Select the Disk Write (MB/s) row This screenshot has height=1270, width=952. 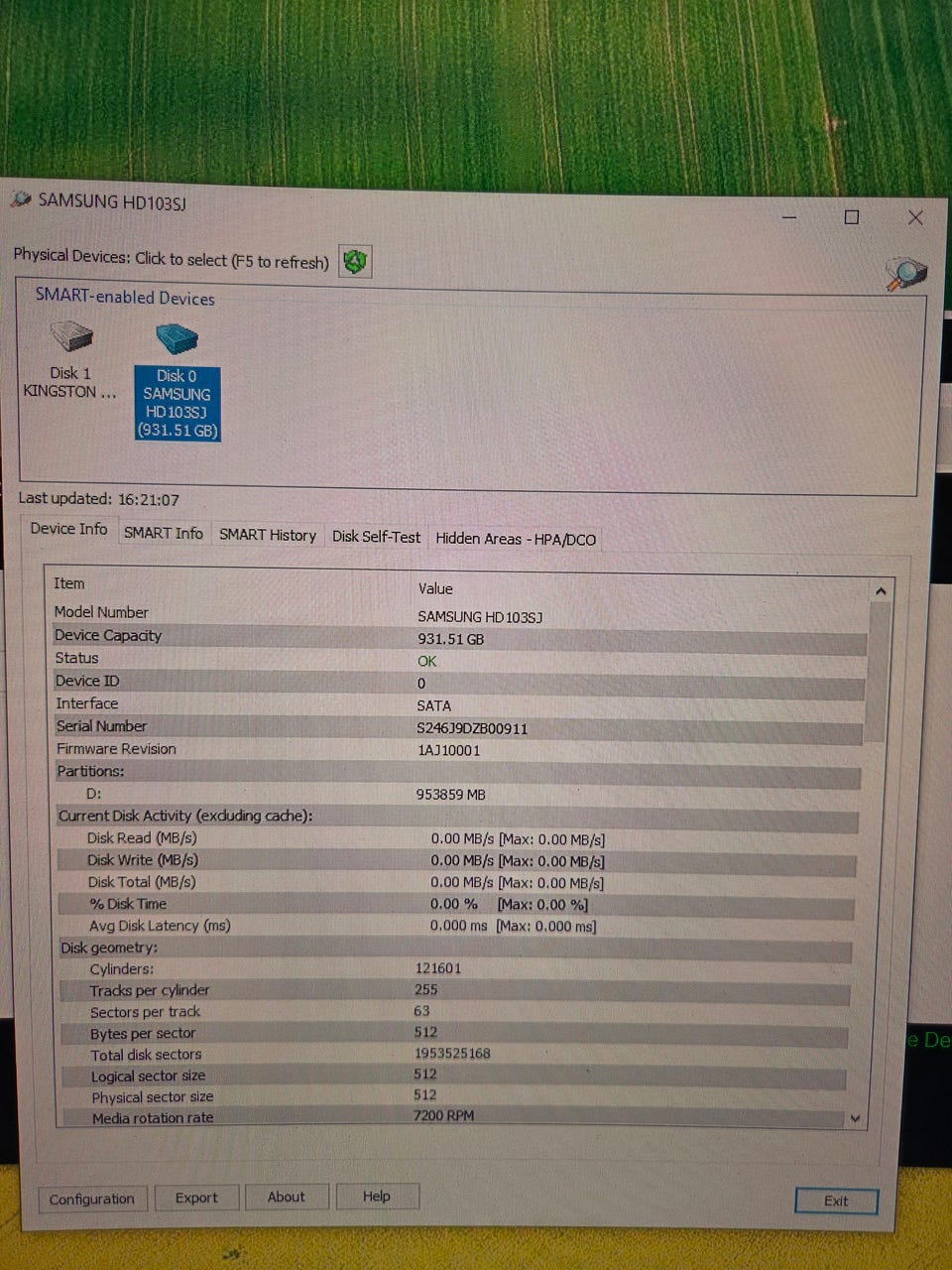pyautogui.click(x=456, y=860)
